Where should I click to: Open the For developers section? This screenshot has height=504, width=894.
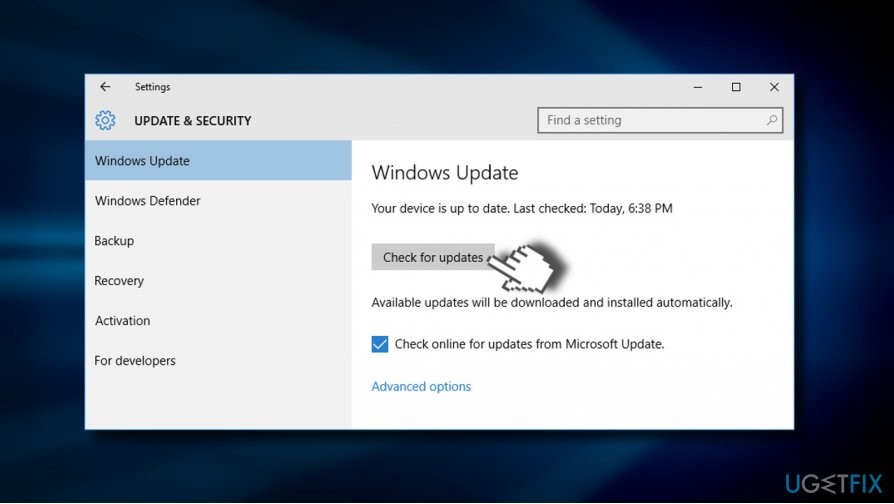pos(218,360)
